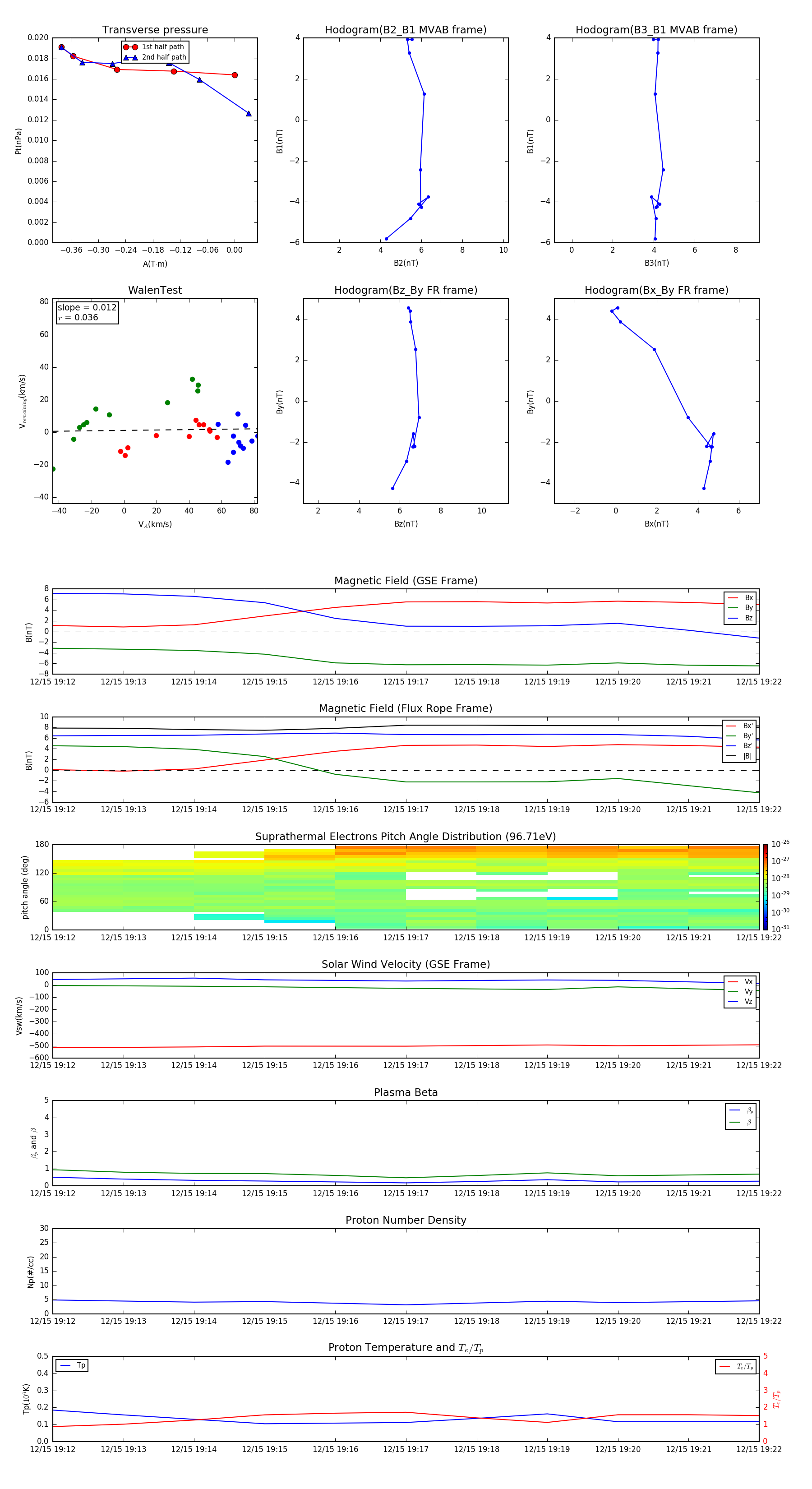This screenshot has width=812, height=1489.
Task: Click the 'Bx(nT)' x-axis label
Action: tap(656, 524)
